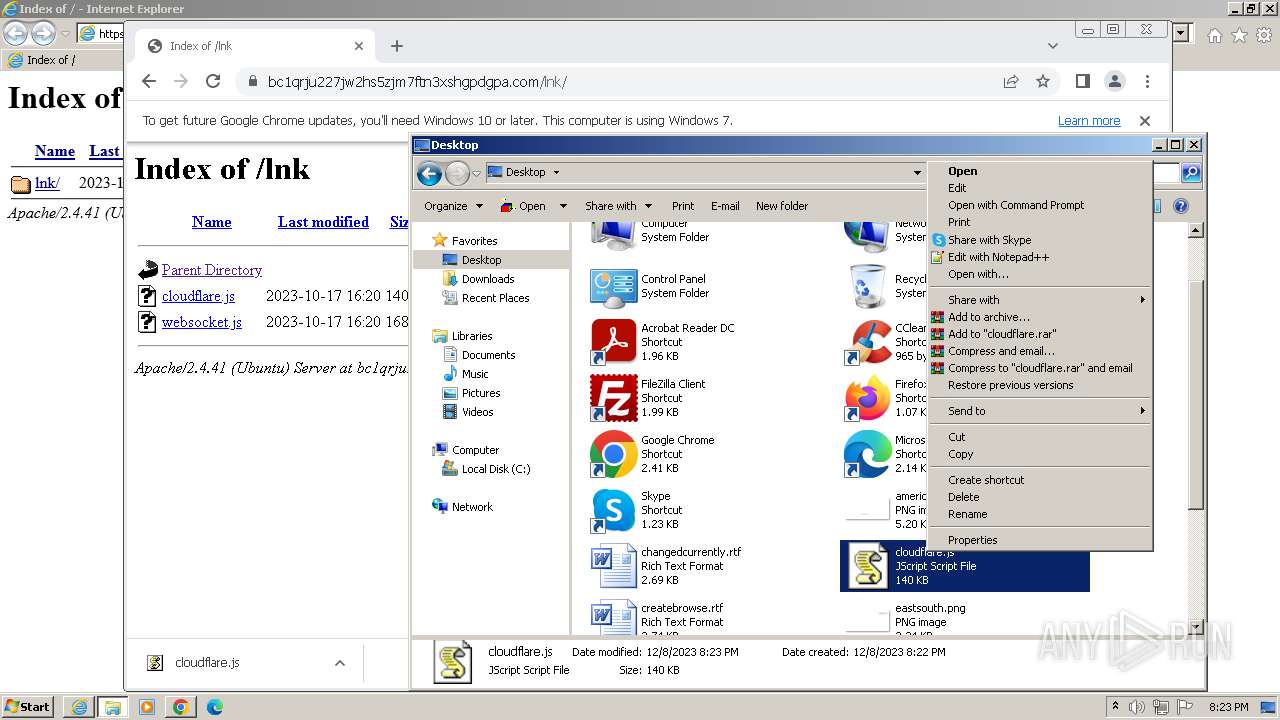Open Internet Explorer from the taskbar
1280x720 pixels.
point(79,706)
